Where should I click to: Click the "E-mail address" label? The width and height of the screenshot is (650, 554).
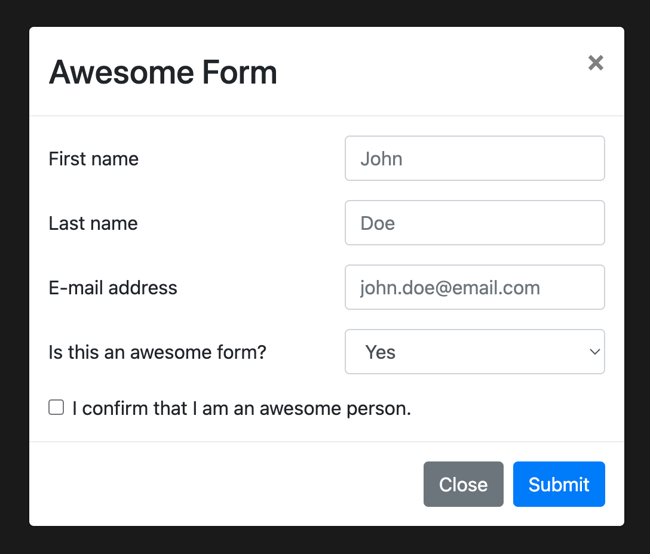click(x=112, y=288)
